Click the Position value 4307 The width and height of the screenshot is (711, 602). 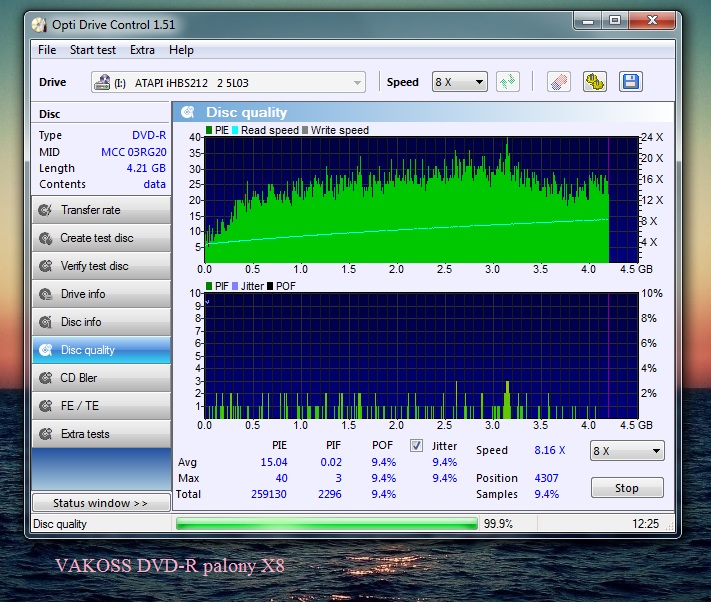coord(546,478)
